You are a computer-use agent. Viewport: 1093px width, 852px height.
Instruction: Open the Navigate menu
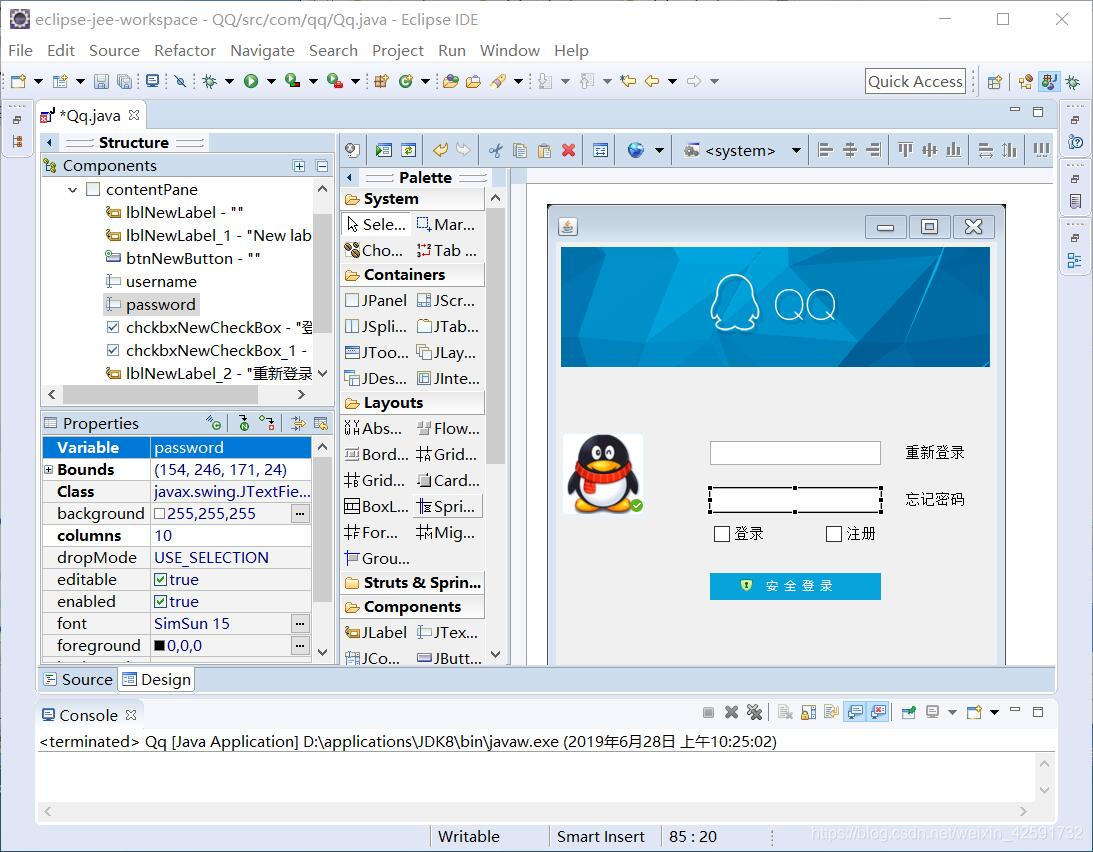262,51
